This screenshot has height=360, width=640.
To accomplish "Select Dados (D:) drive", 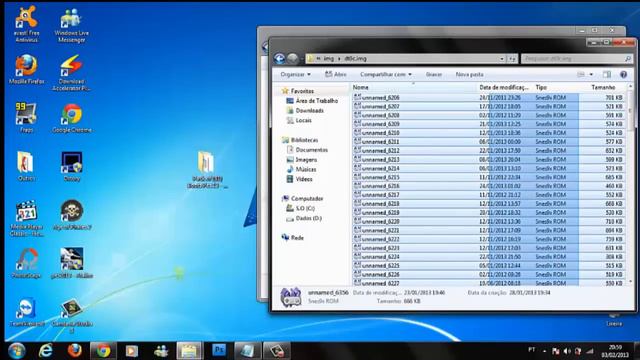I will point(304,218).
